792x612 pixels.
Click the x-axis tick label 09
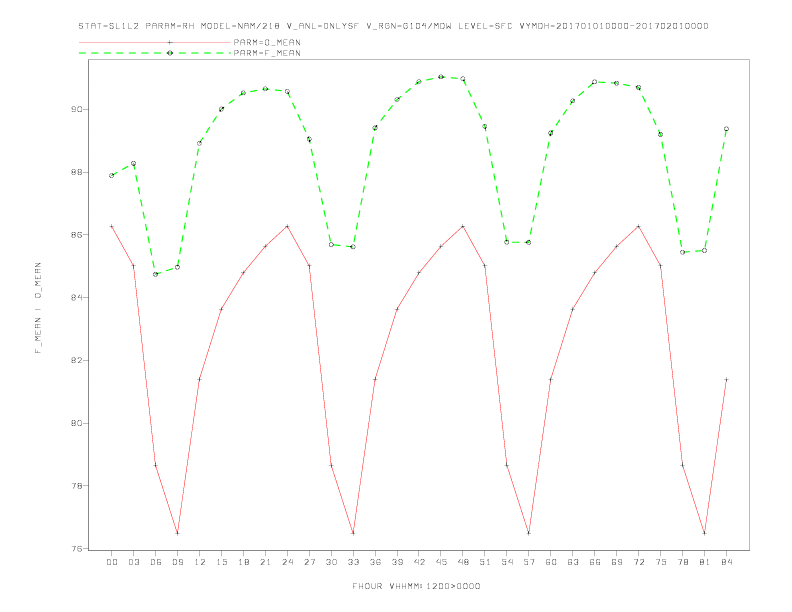click(177, 562)
